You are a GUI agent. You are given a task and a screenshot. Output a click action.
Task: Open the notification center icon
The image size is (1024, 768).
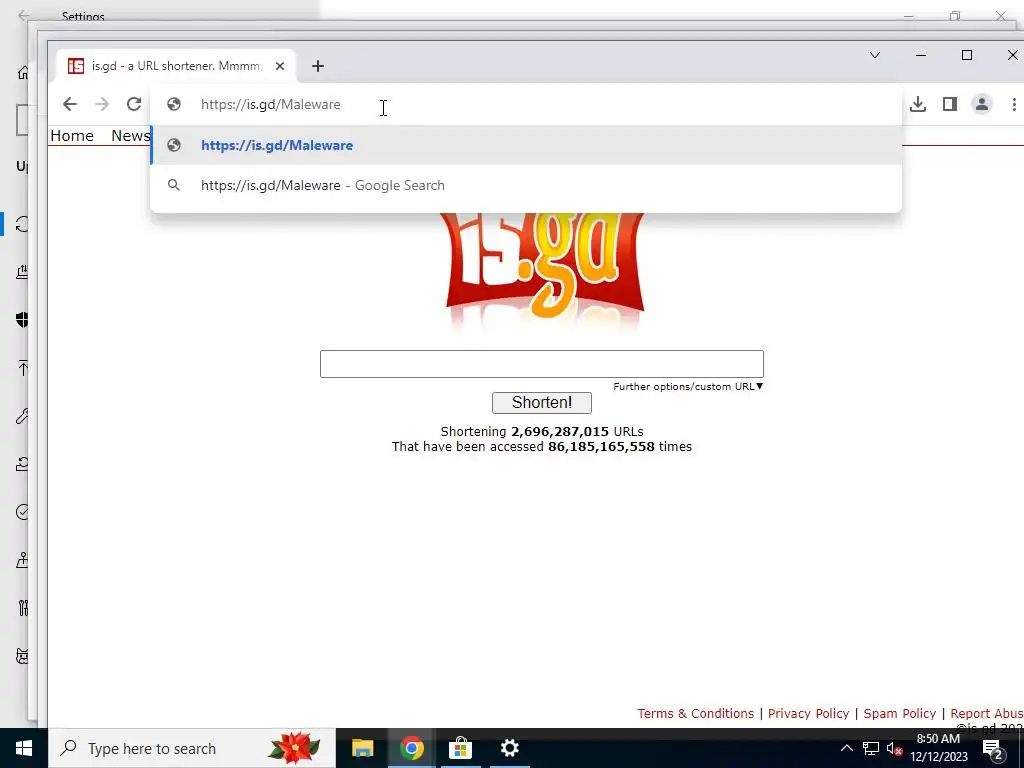pos(993,749)
